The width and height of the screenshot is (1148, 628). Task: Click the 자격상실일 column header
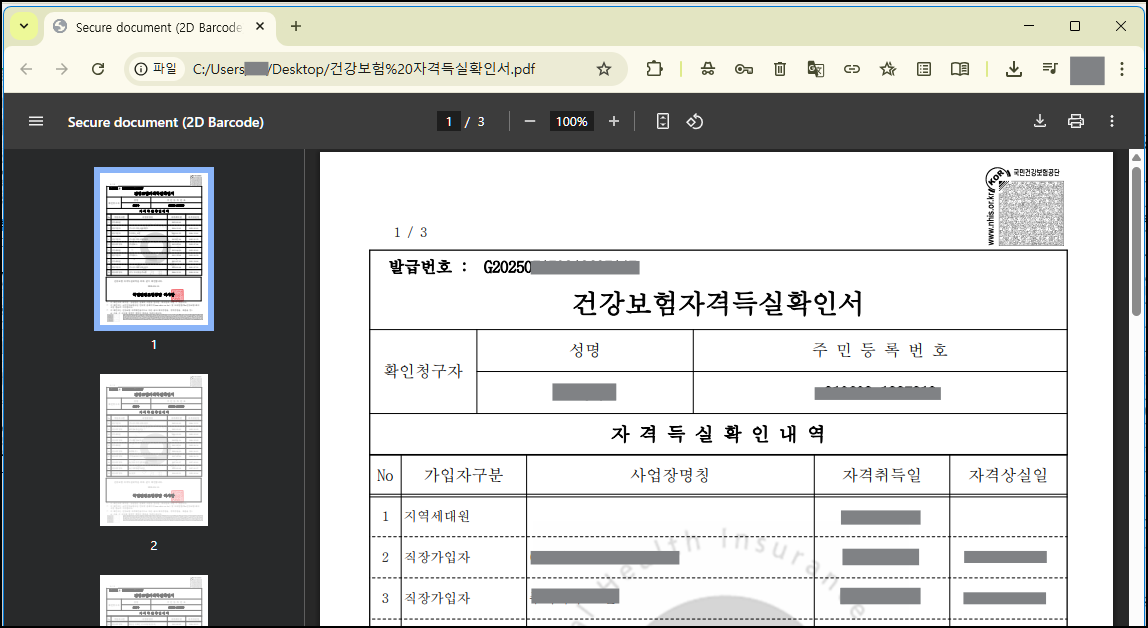pos(1008,476)
